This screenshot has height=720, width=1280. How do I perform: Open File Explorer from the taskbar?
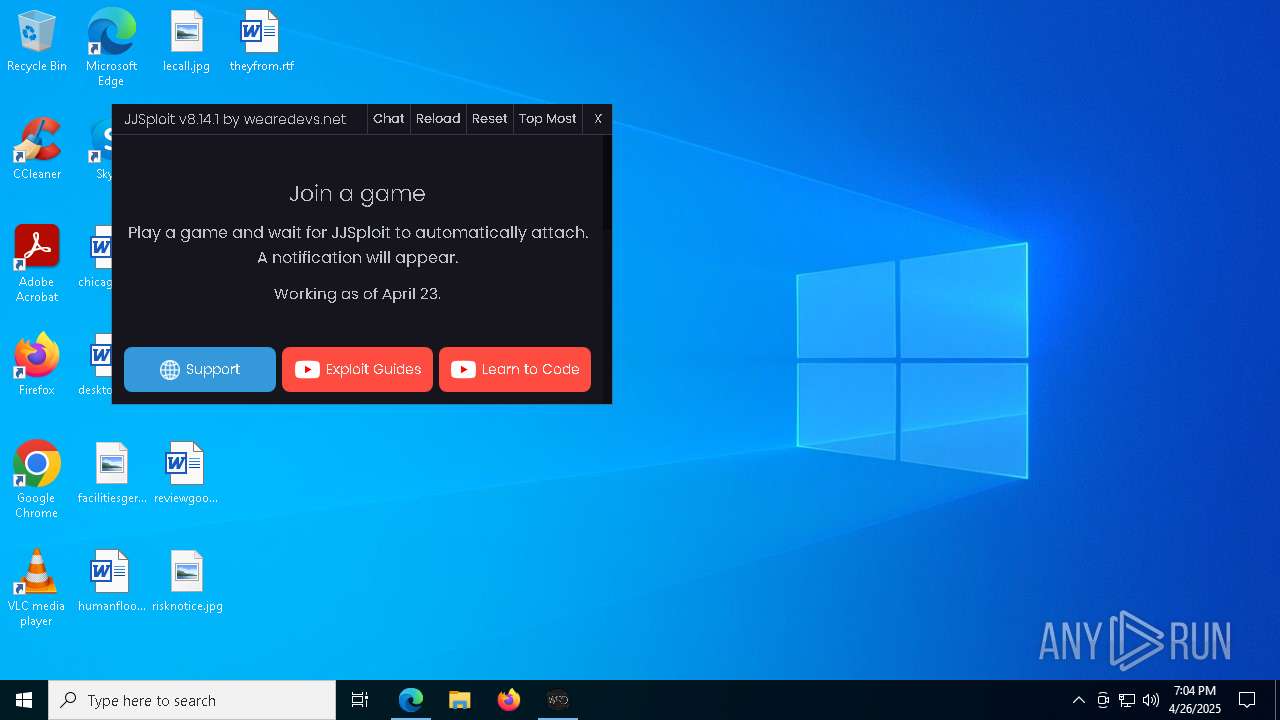459,700
